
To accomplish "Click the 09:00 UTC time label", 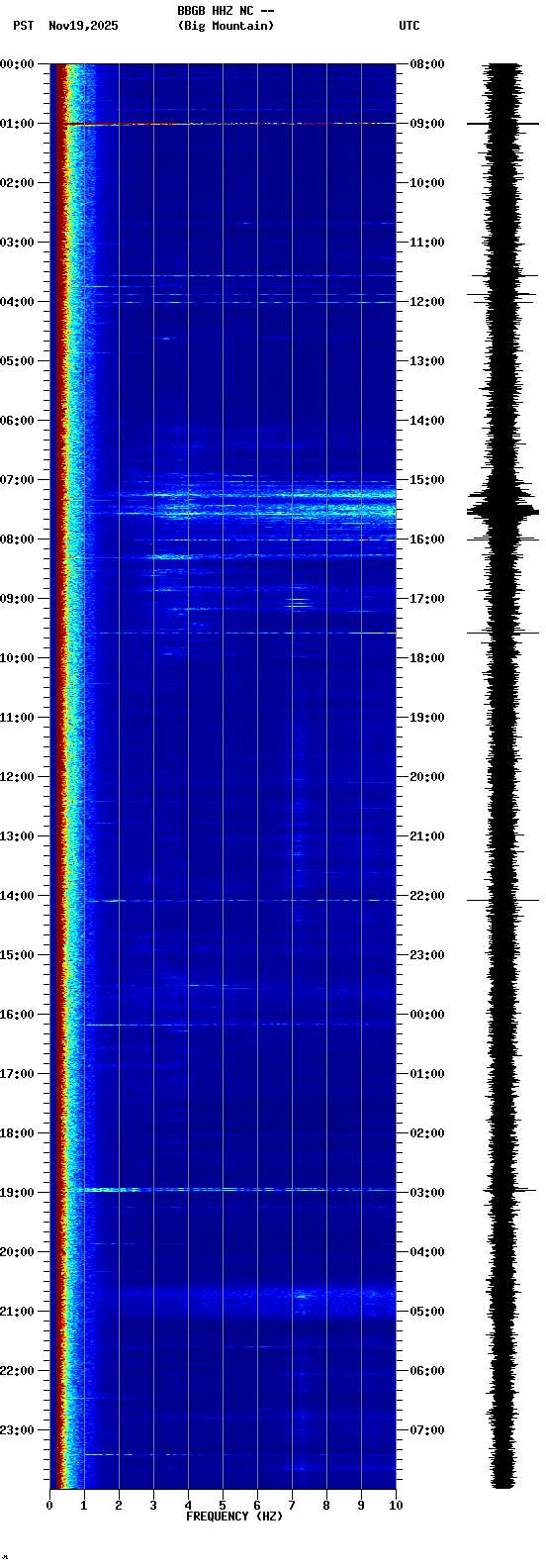I will point(427,124).
